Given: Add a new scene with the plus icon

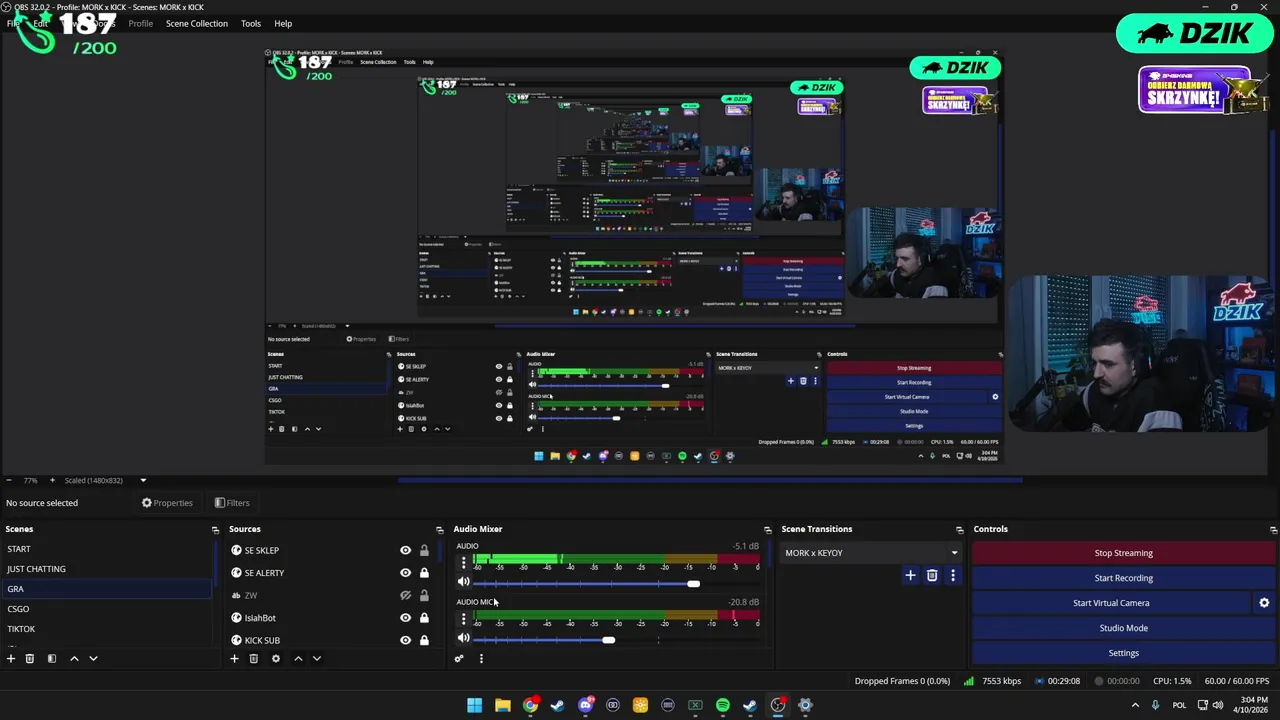Looking at the screenshot, I should point(11,658).
